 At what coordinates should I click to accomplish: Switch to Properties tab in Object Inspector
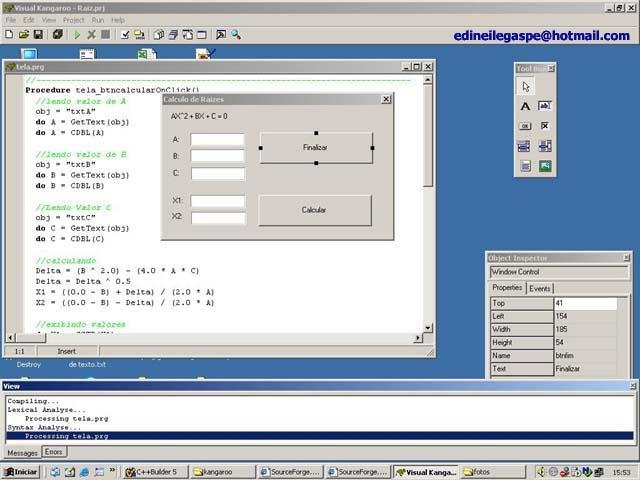coord(507,288)
